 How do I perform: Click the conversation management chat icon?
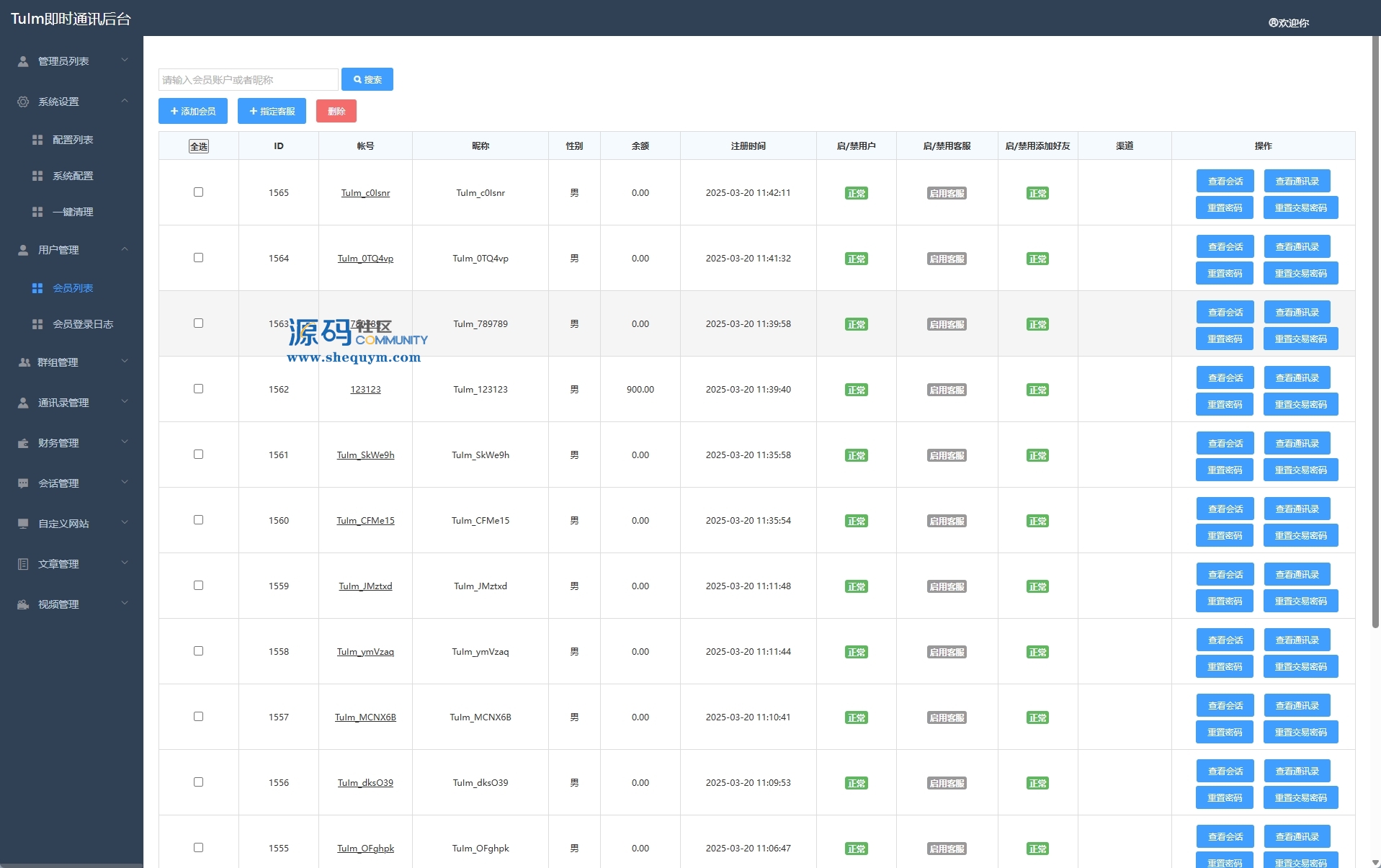pyautogui.click(x=23, y=483)
